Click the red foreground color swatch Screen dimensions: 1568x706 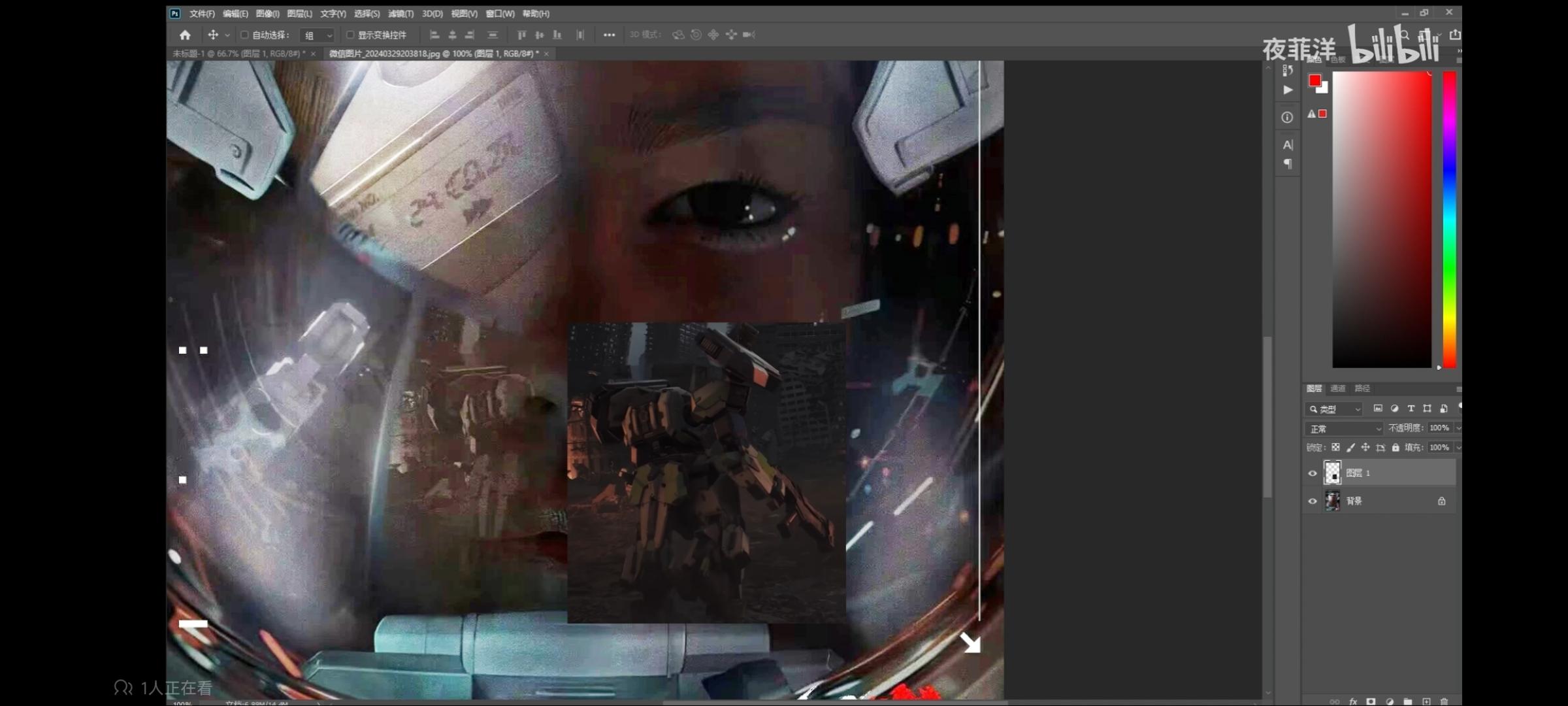(x=1315, y=80)
